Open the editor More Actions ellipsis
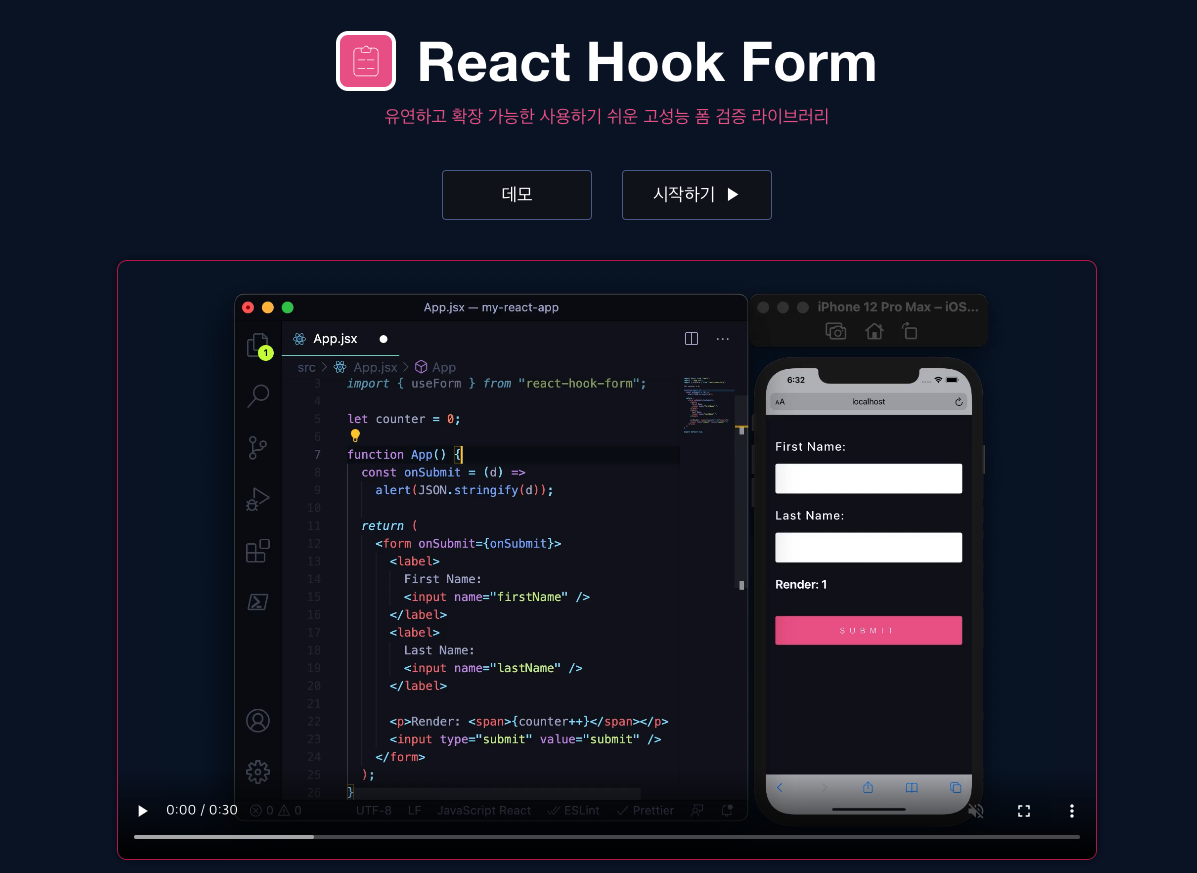Viewport: 1197px width, 873px height. coord(722,339)
